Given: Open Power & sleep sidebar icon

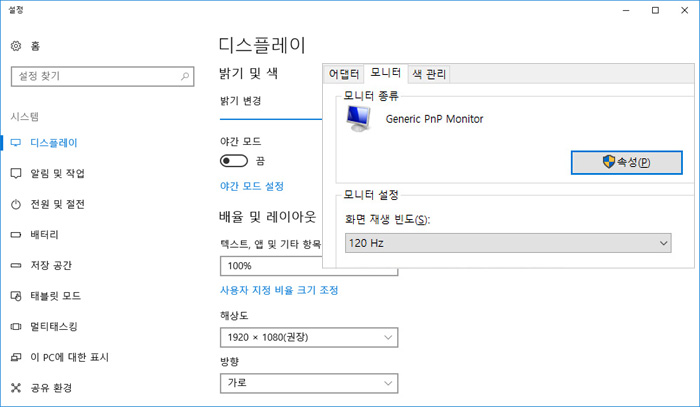Looking at the screenshot, I should 15,204.
